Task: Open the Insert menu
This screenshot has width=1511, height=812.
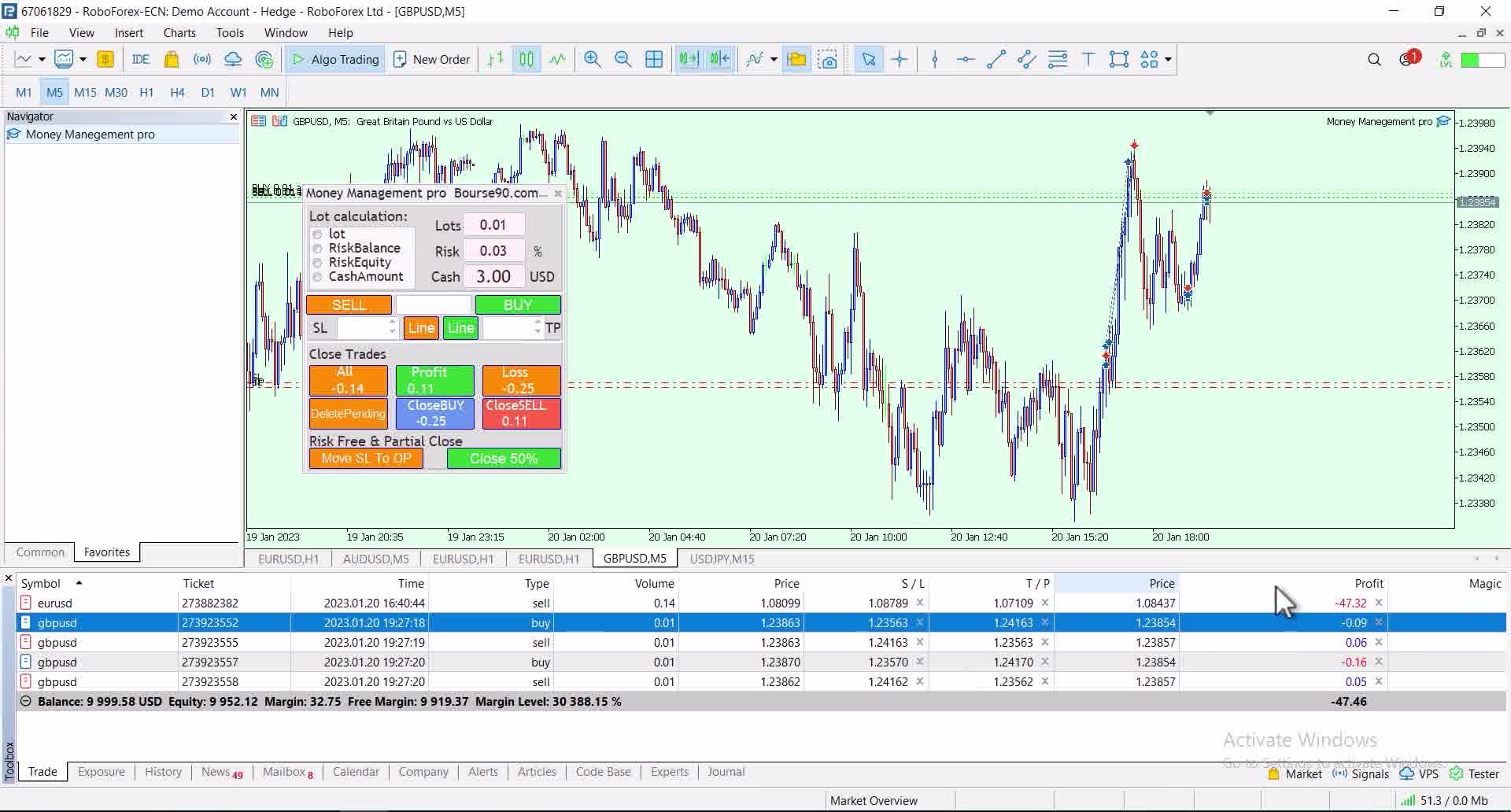Action: (x=129, y=32)
